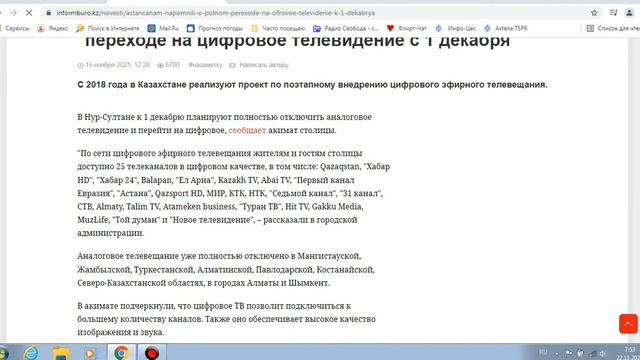
Task: Stop loading the page with the X button
Action: (29, 13)
